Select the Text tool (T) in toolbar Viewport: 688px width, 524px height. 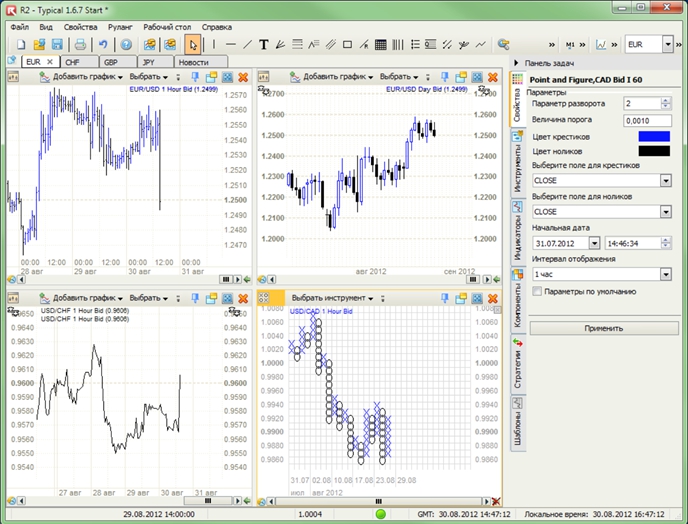point(264,45)
